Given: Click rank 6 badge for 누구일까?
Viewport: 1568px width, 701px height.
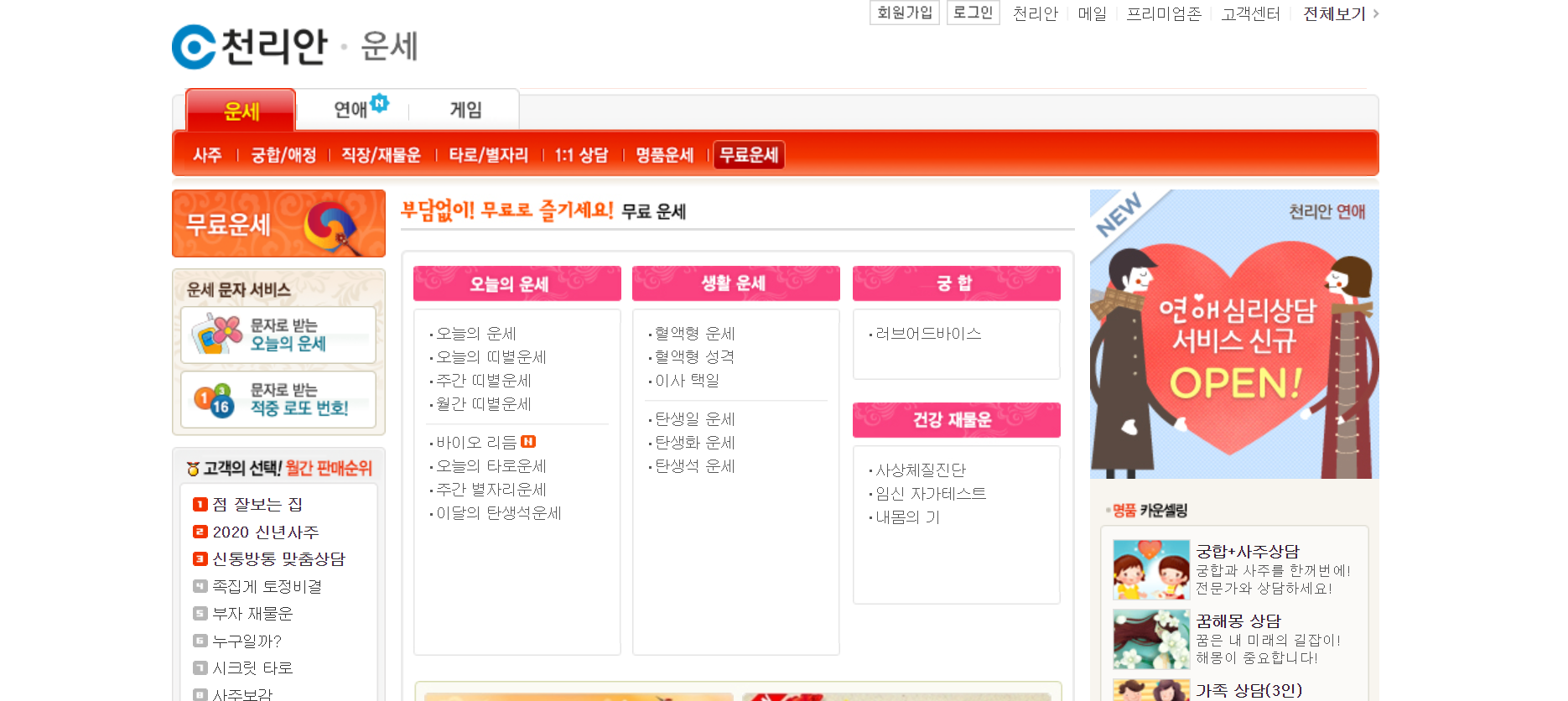Looking at the screenshot, I should click(x=200, y=641).
